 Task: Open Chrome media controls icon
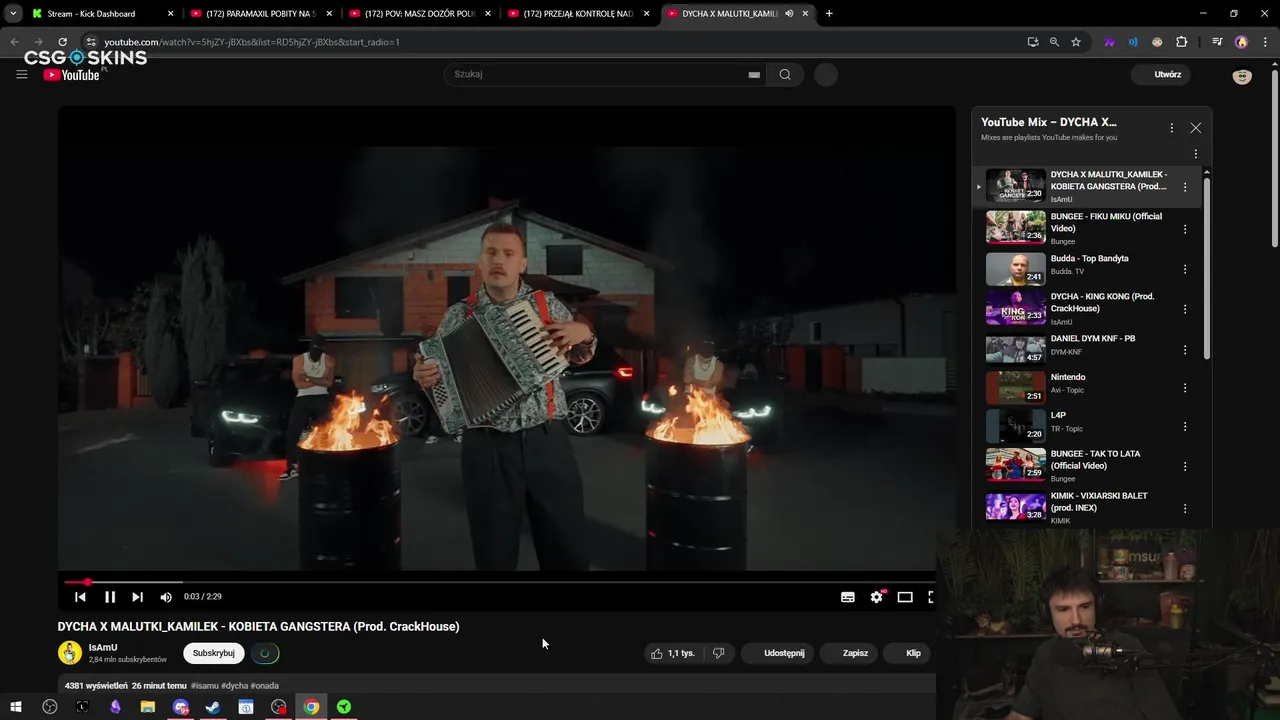(x=1217, y=42)
